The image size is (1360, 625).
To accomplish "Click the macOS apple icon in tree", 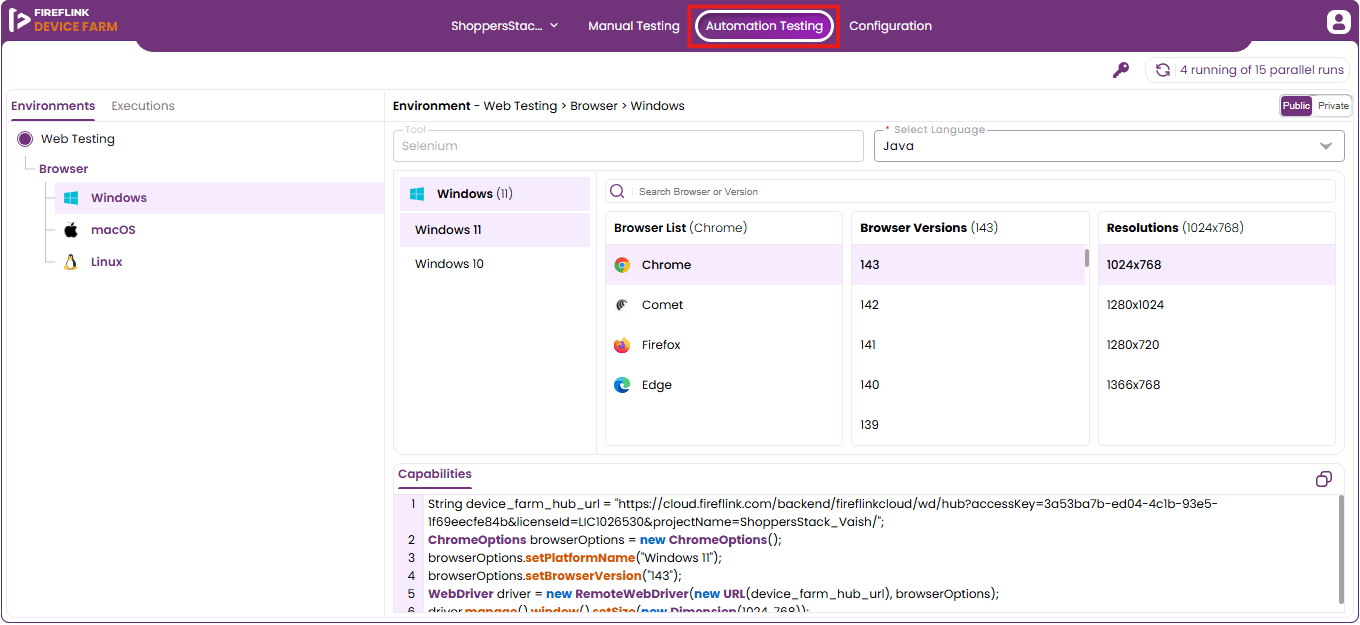I will [71, 230].
